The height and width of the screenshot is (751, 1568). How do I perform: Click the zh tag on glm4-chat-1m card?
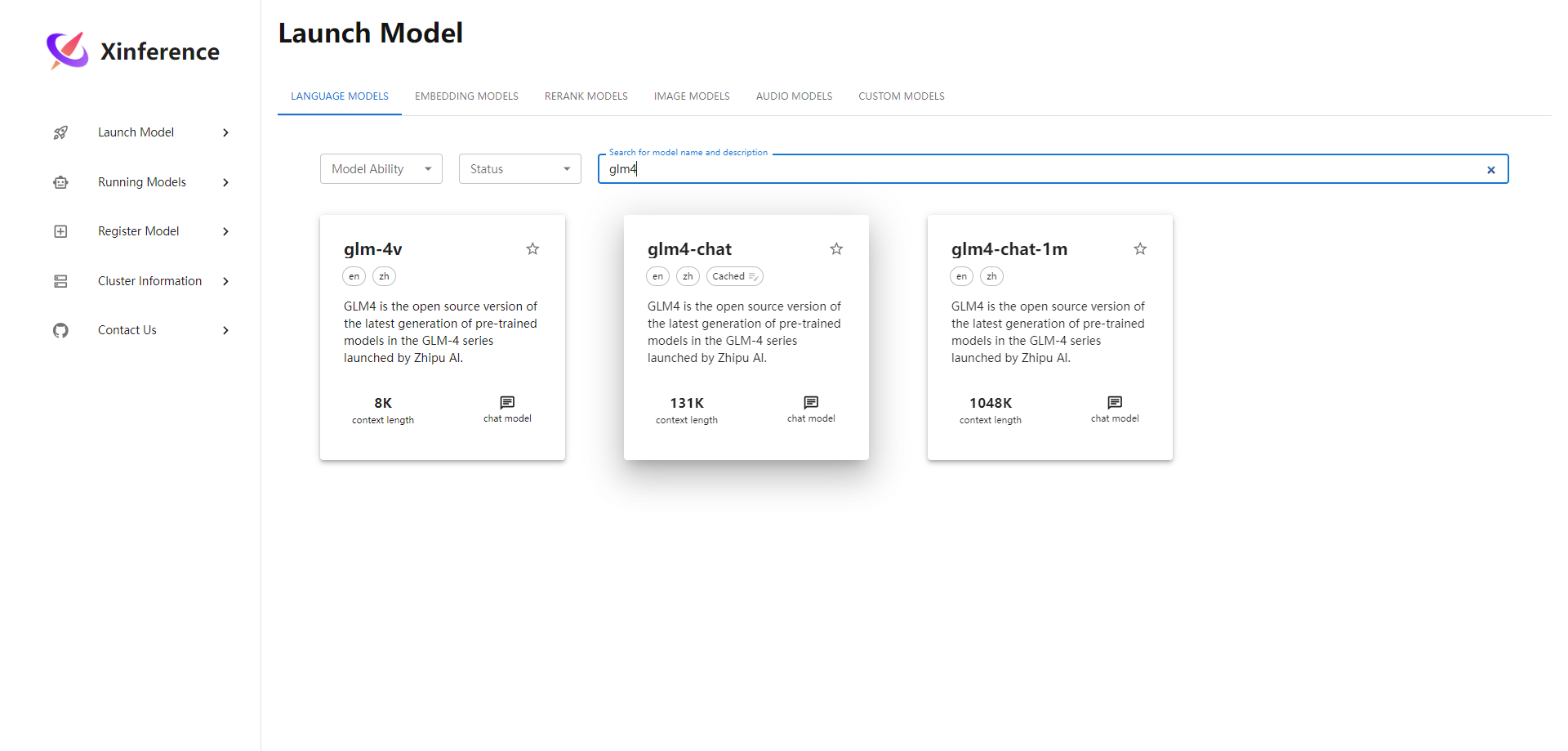click(991, 276)
